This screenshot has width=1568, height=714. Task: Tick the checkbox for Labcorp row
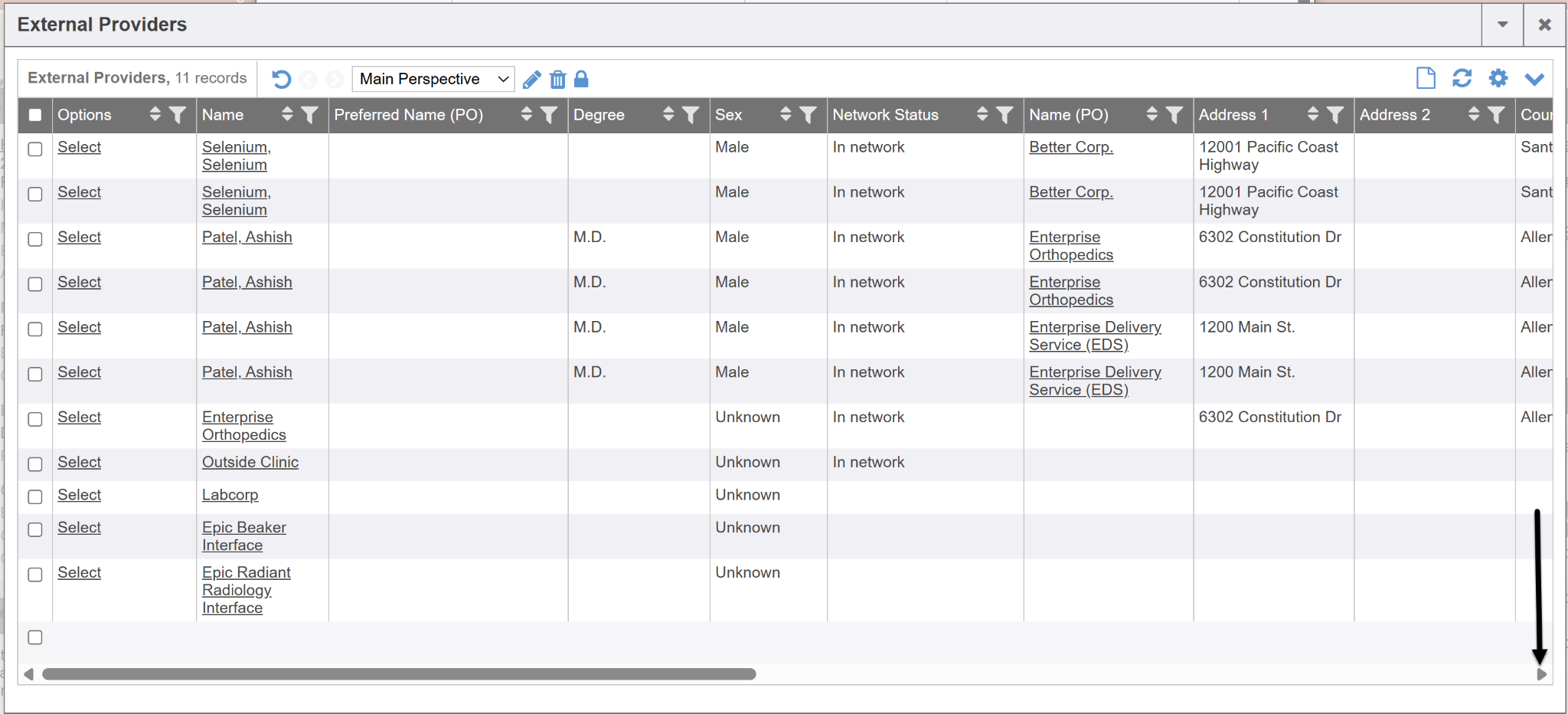[x=35, y=497]
